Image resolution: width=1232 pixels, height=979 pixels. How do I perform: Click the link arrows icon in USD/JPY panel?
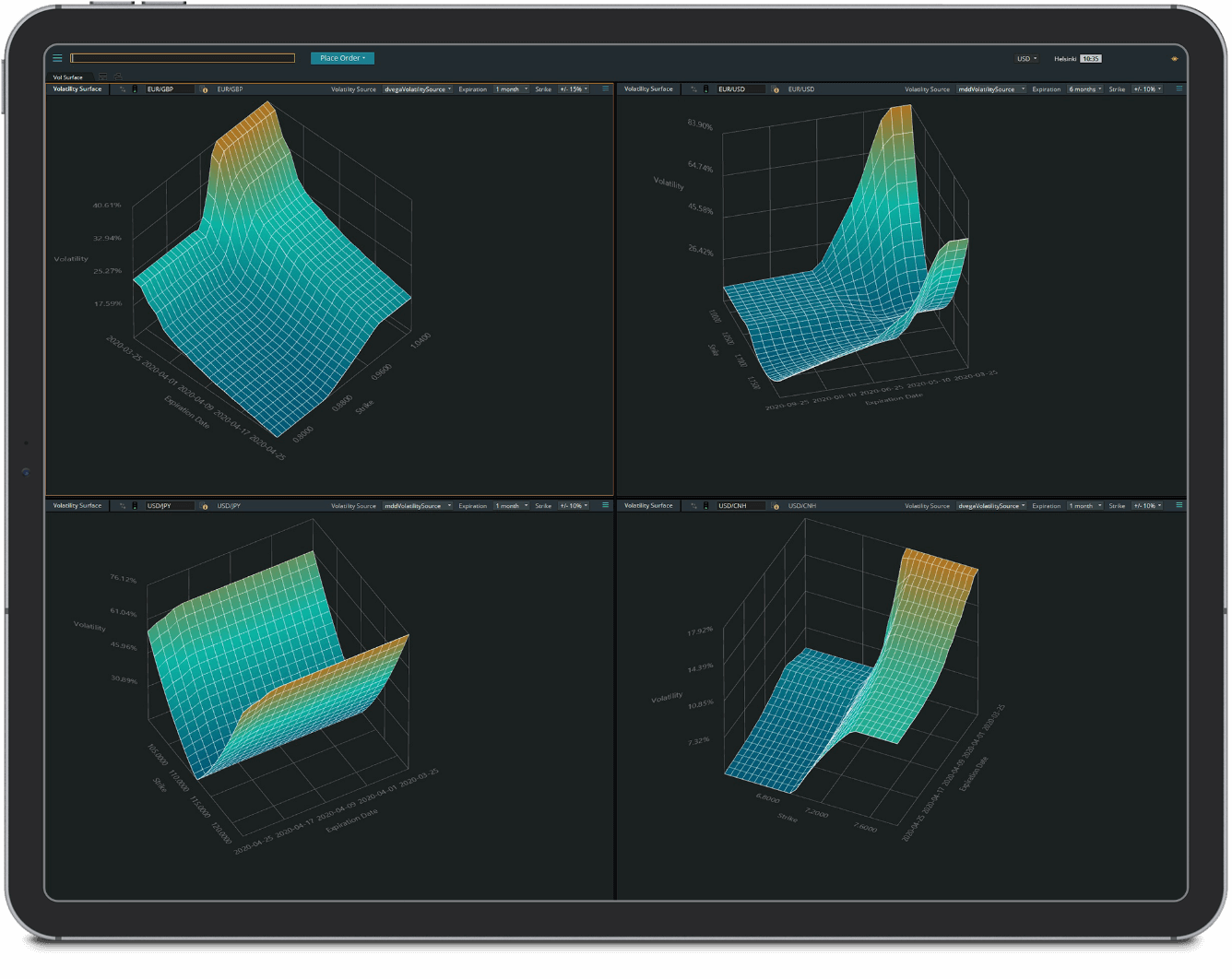(x=123, y=506)
